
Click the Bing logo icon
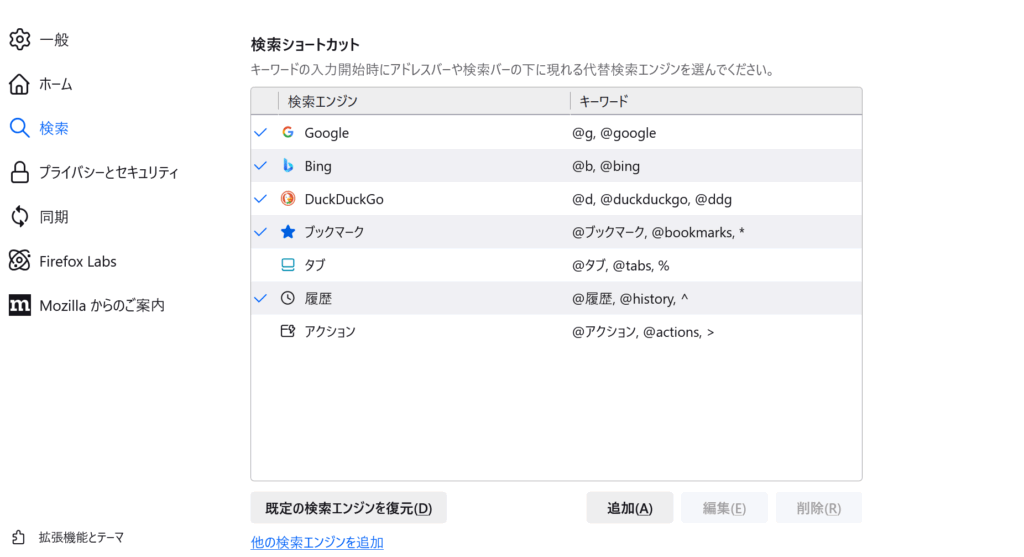pos(288,166)
